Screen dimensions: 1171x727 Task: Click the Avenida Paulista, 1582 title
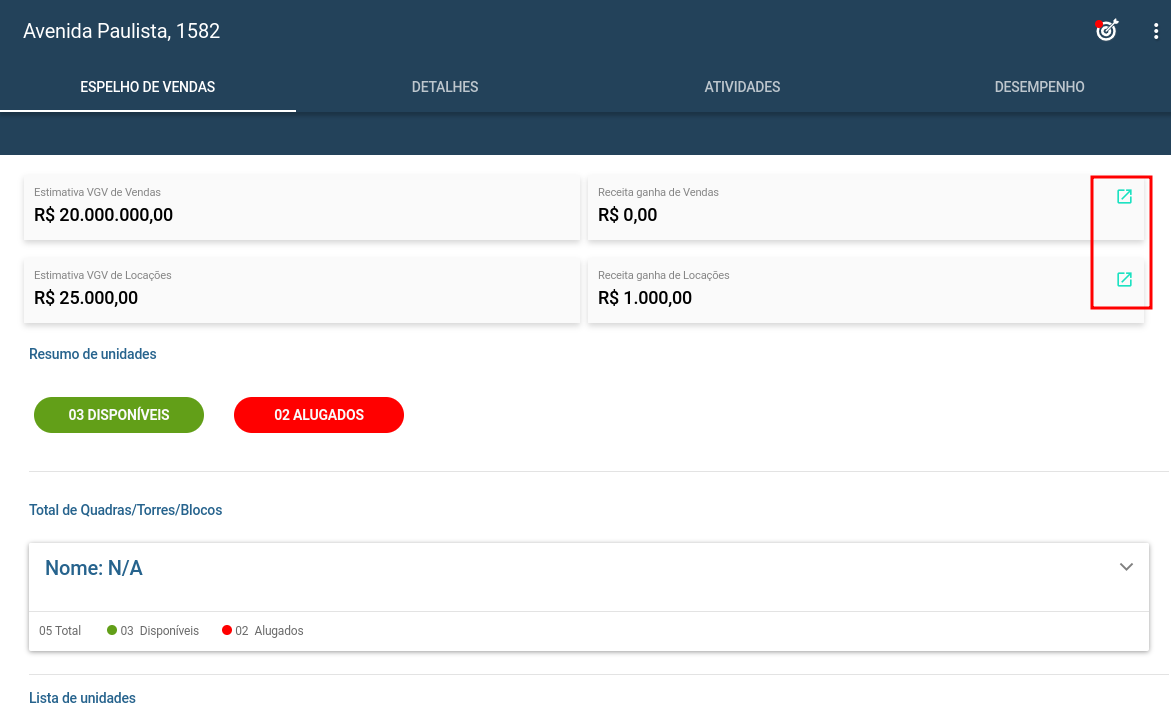tap(122, 31)
